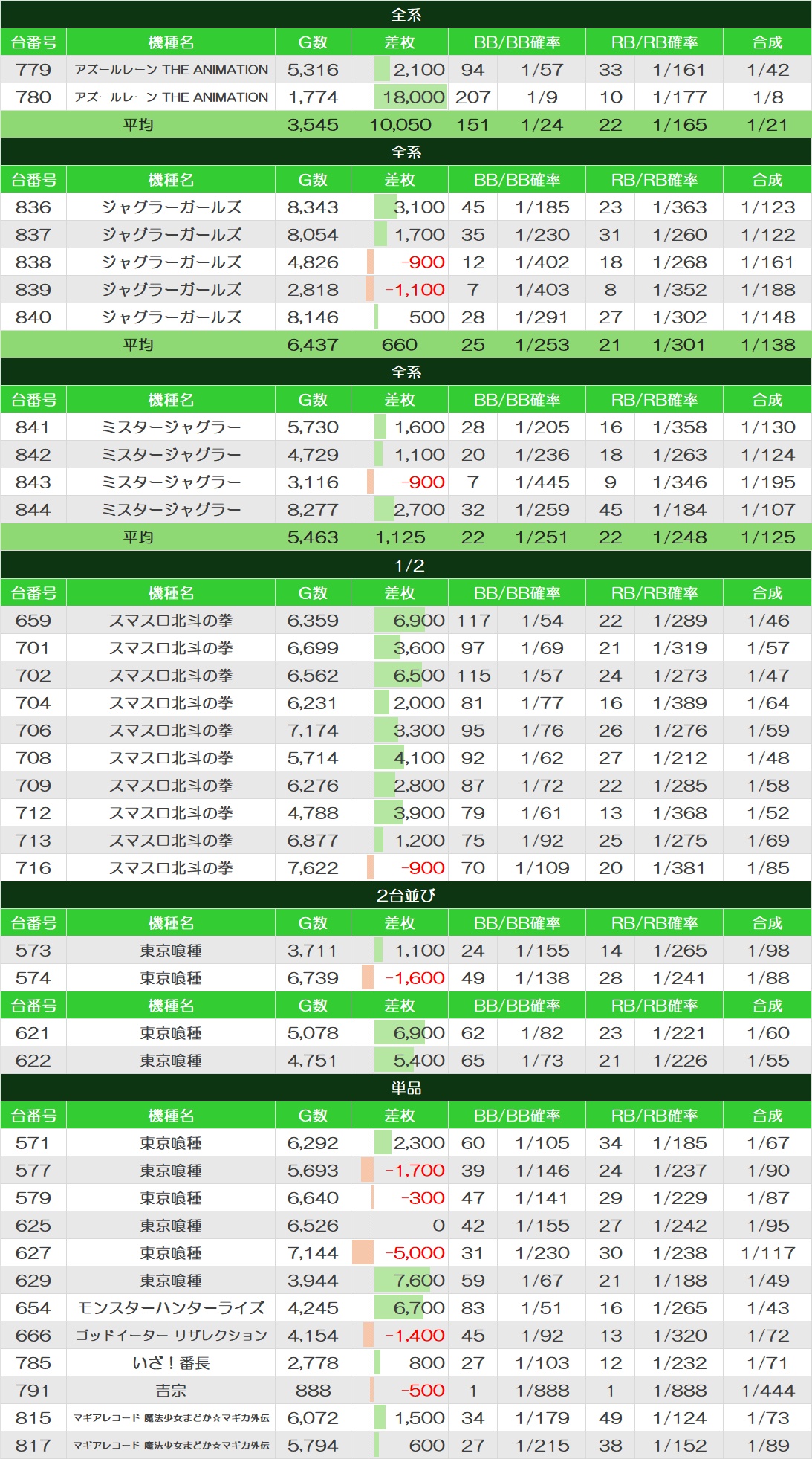
Task: Click the 7,144 game count value
Action: pyautogui.click(x=313, y=1253)
